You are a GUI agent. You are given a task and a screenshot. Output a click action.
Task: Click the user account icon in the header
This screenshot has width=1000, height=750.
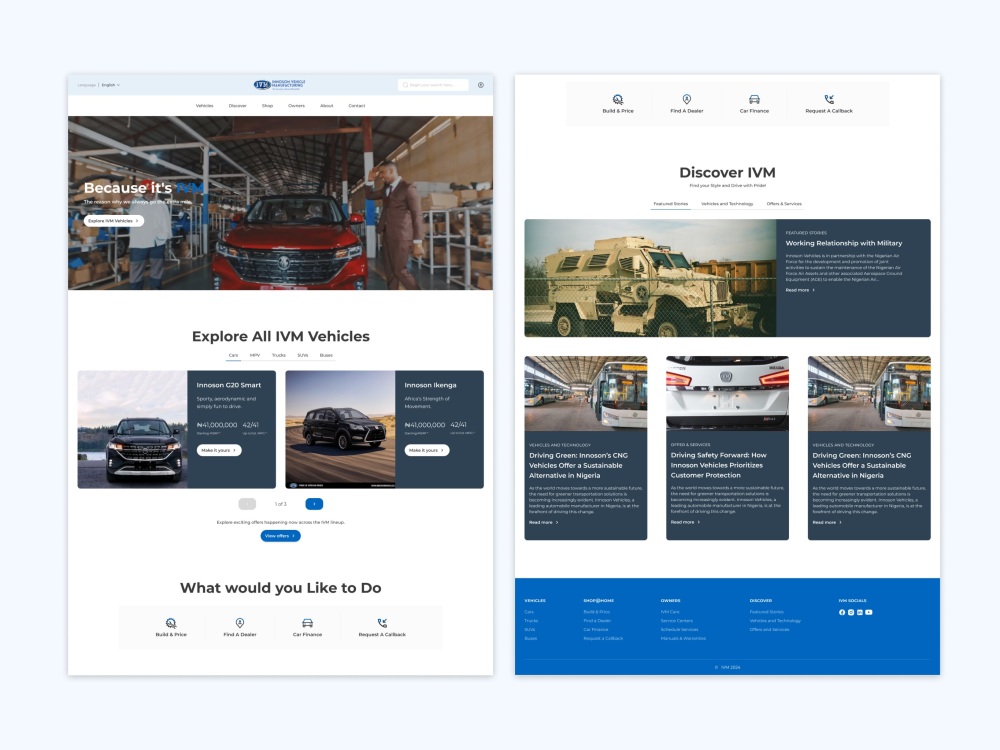481,85
